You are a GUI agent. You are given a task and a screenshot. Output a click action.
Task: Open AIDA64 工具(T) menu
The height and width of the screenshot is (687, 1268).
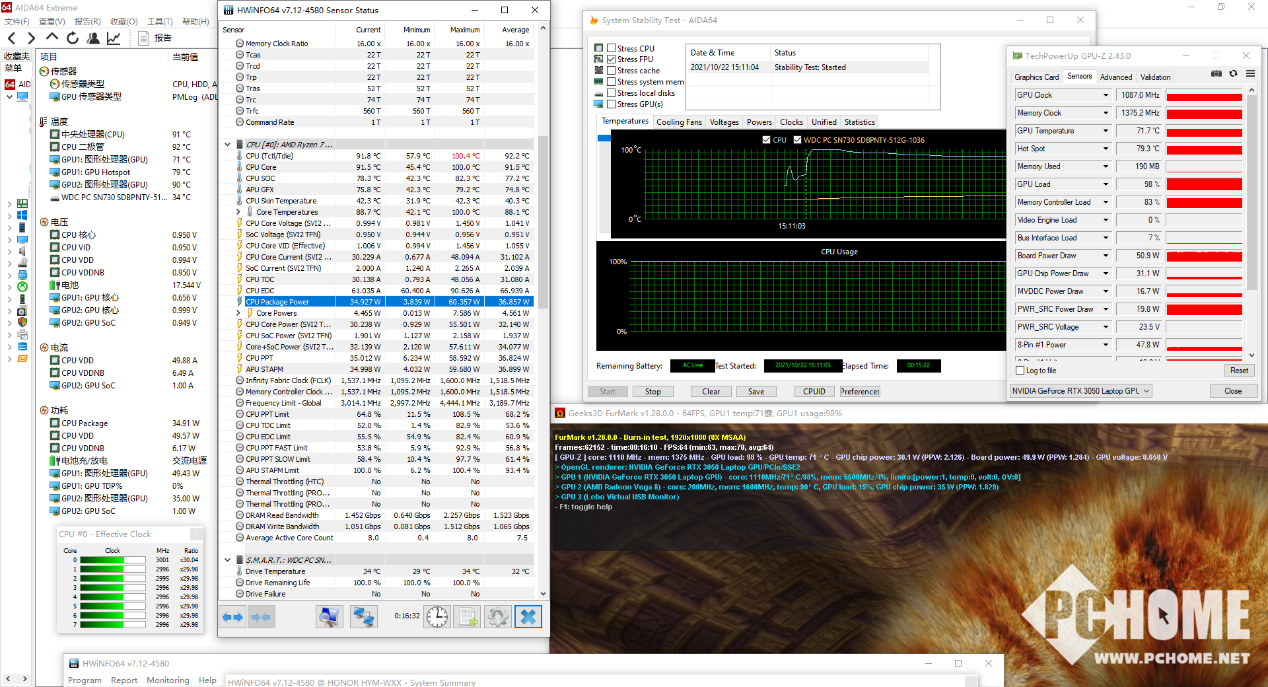[x=160, y=21]
